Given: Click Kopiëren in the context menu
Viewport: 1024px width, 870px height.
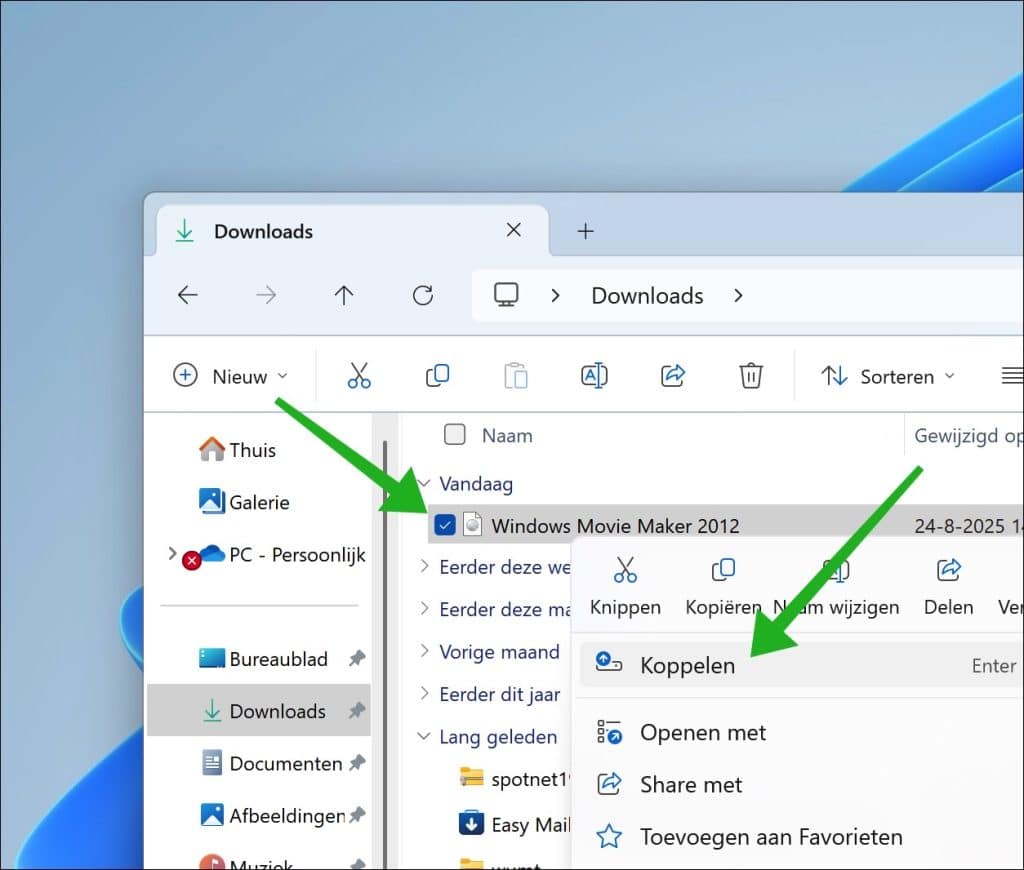Looking at the screenshot, I should pos(724,587).
